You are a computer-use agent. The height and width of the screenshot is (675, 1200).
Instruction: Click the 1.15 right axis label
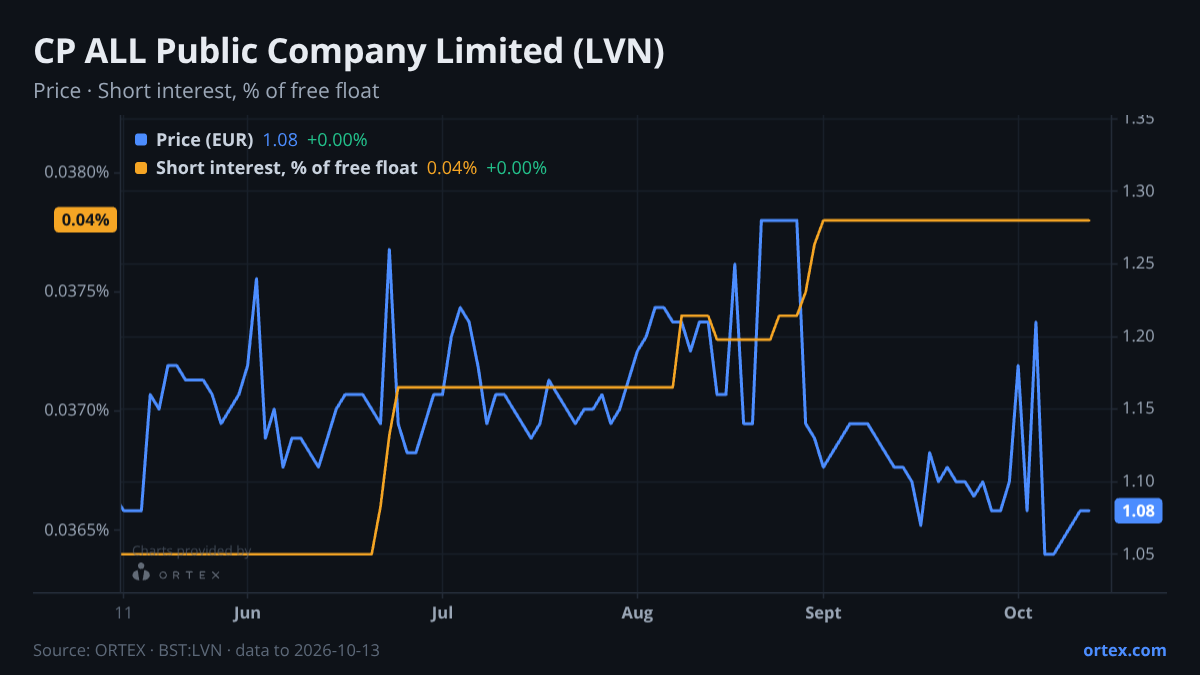coord(1139,408)
